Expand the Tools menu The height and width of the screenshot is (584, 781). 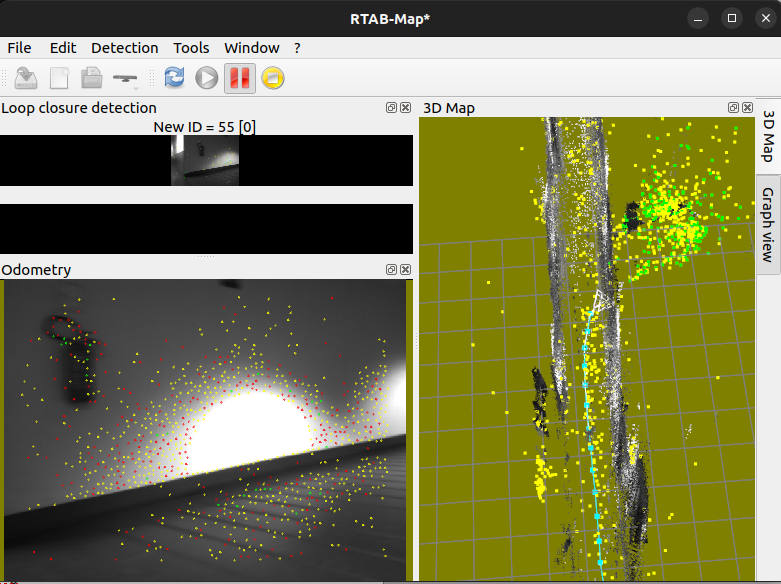[x=191, y=48]
